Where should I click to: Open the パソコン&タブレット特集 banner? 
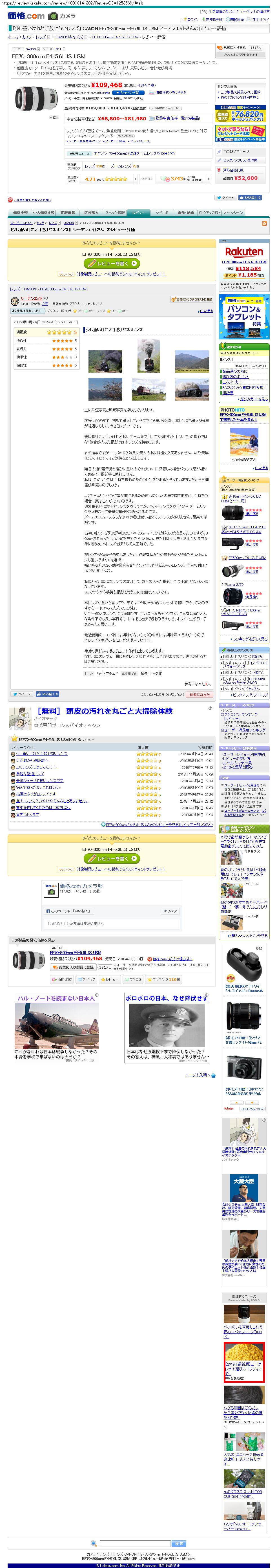(x=243, y=317)
